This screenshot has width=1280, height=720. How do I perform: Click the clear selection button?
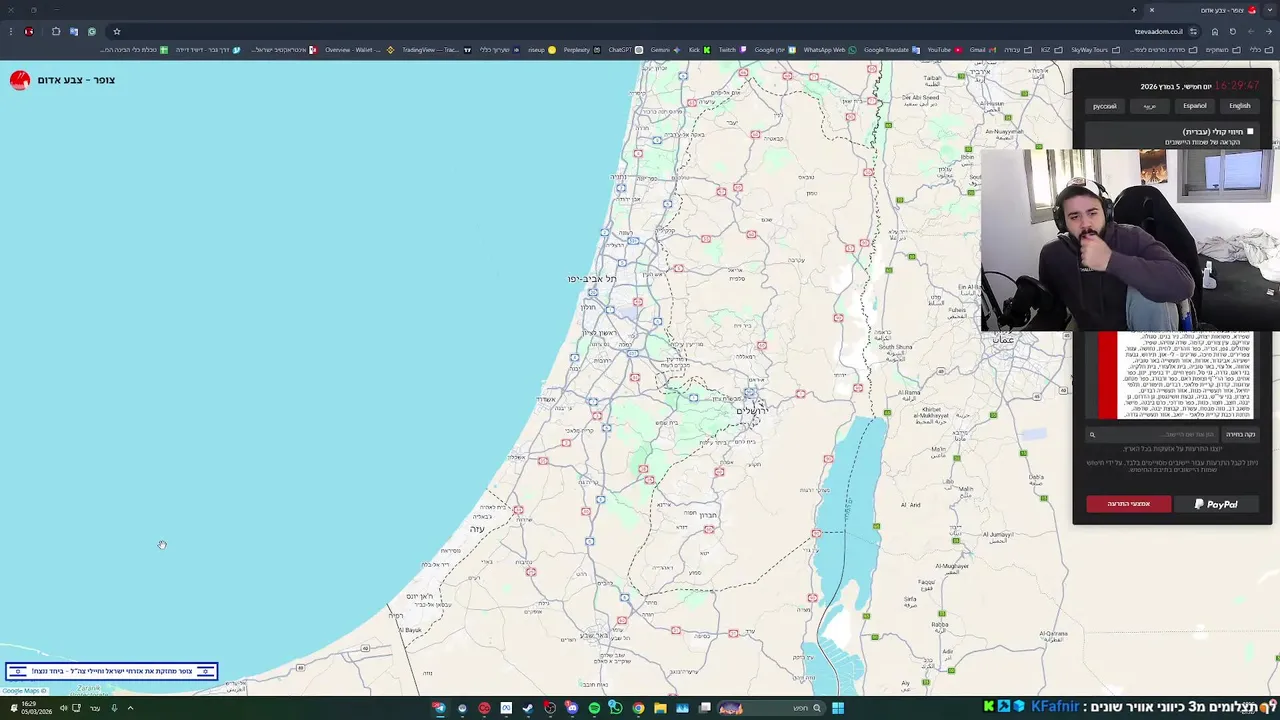point(1240,434)
